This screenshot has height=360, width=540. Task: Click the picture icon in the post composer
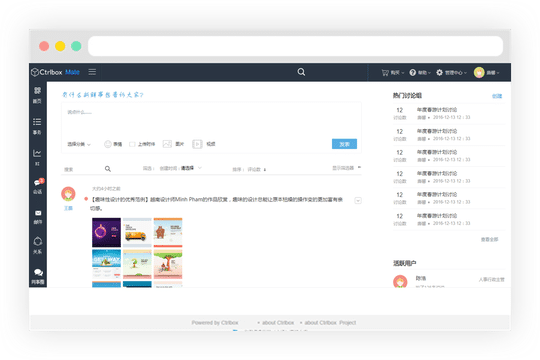(x=167, y=144)
